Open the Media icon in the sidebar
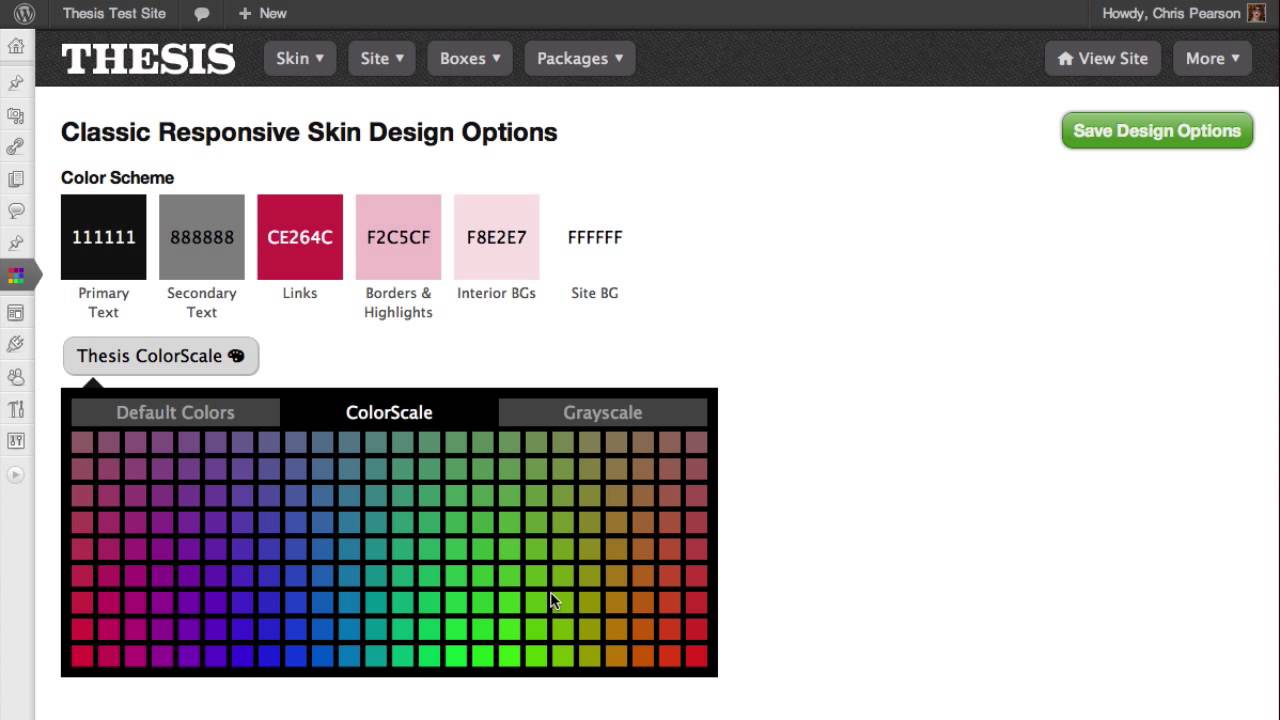Viewport: 1280px width, 720px height. point(16,116)
